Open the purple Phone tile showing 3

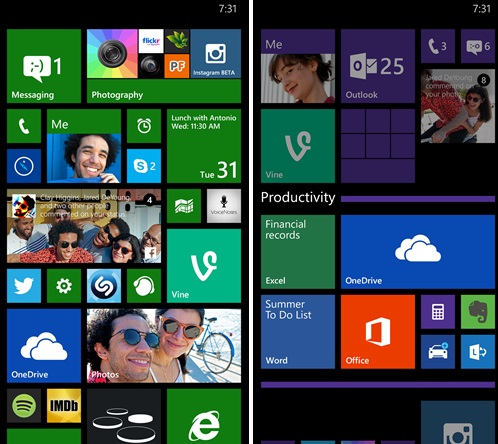(438, 46)
